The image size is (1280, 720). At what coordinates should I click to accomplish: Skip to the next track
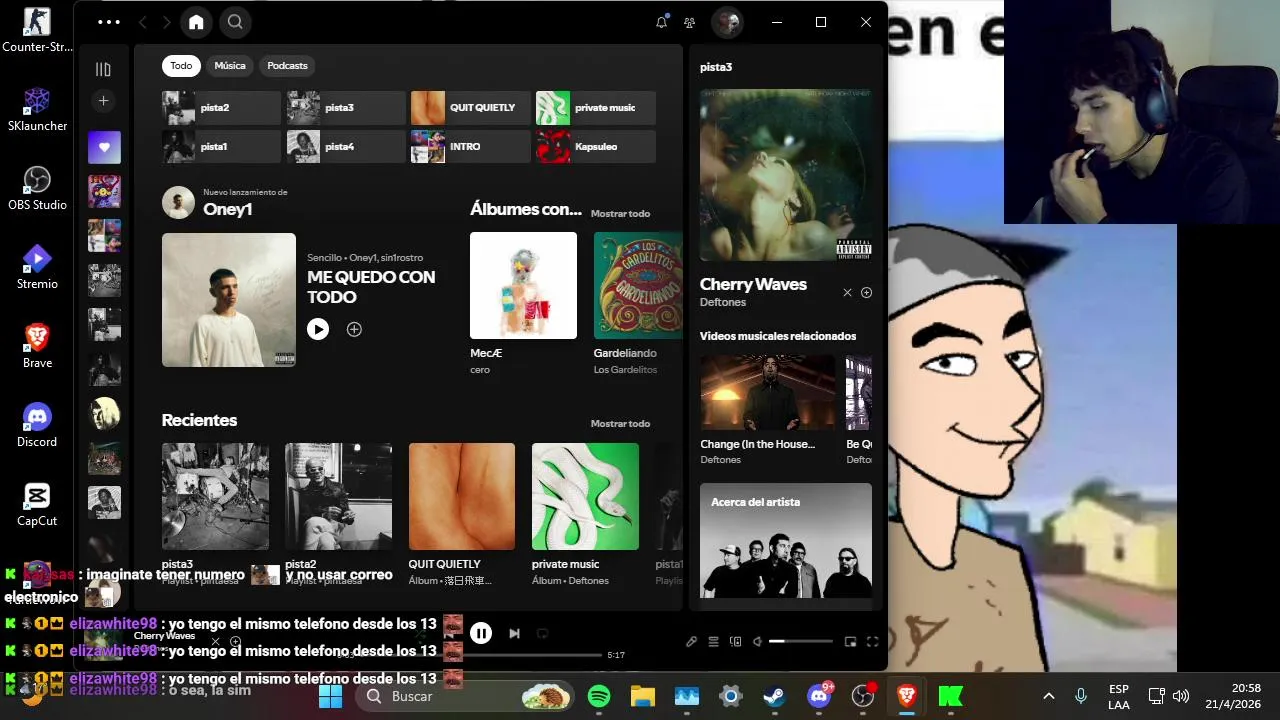click(x=514, y=633)
